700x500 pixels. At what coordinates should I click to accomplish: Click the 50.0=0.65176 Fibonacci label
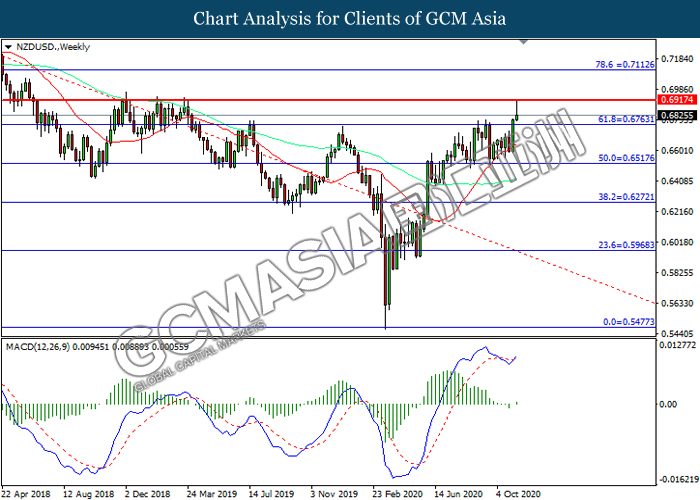[x=626, y=158]
